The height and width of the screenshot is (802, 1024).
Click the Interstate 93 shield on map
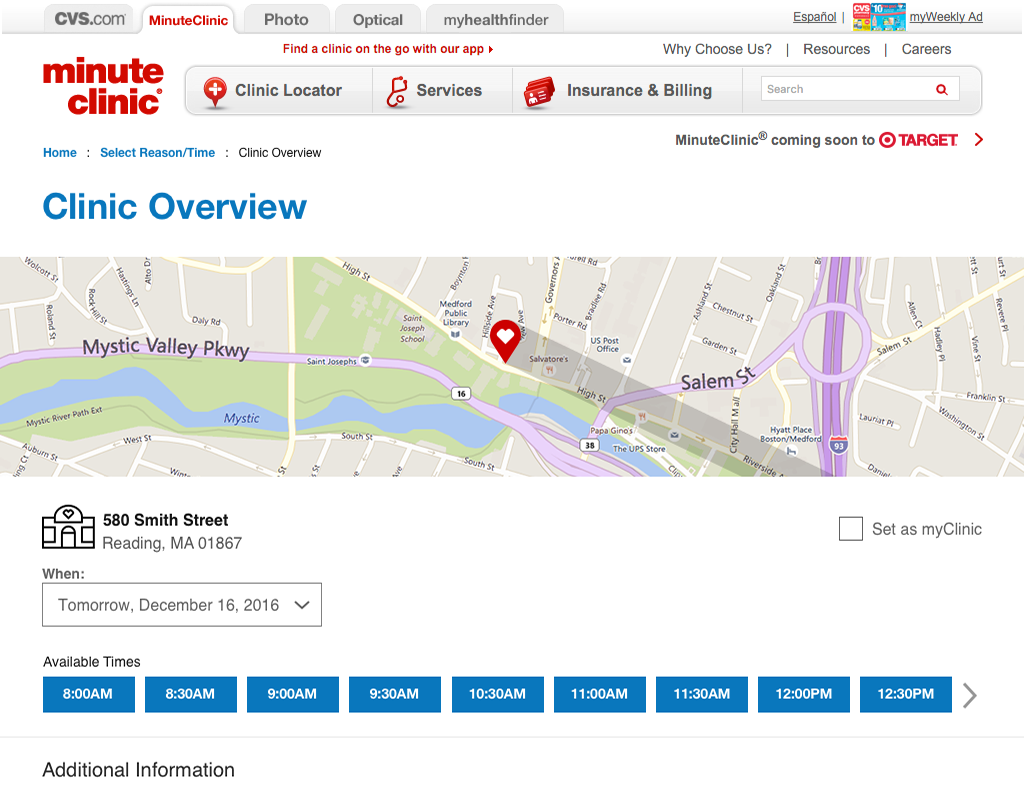coord(839,445)
